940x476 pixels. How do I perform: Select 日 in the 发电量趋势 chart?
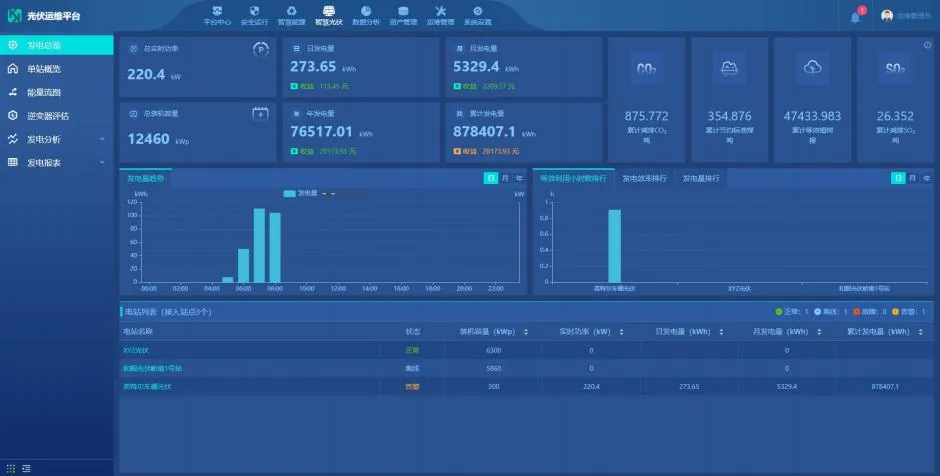490,178
